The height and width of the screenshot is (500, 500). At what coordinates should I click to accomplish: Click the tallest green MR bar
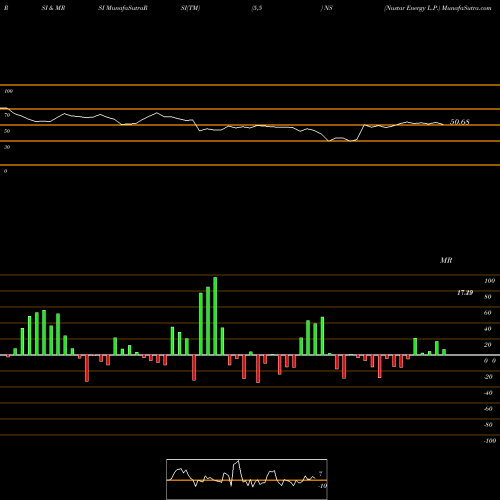[x=215, y=316]
